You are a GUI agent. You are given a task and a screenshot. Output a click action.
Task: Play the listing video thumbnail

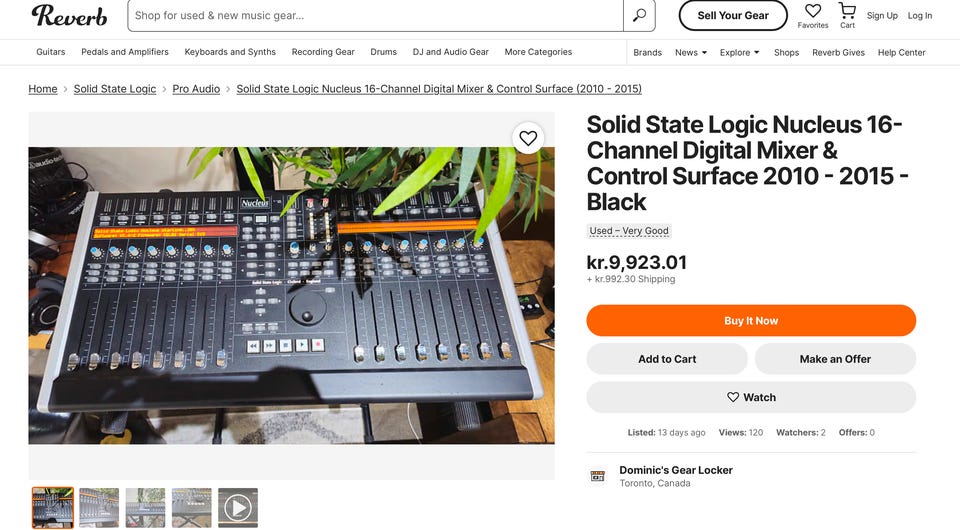pos(237,507)
